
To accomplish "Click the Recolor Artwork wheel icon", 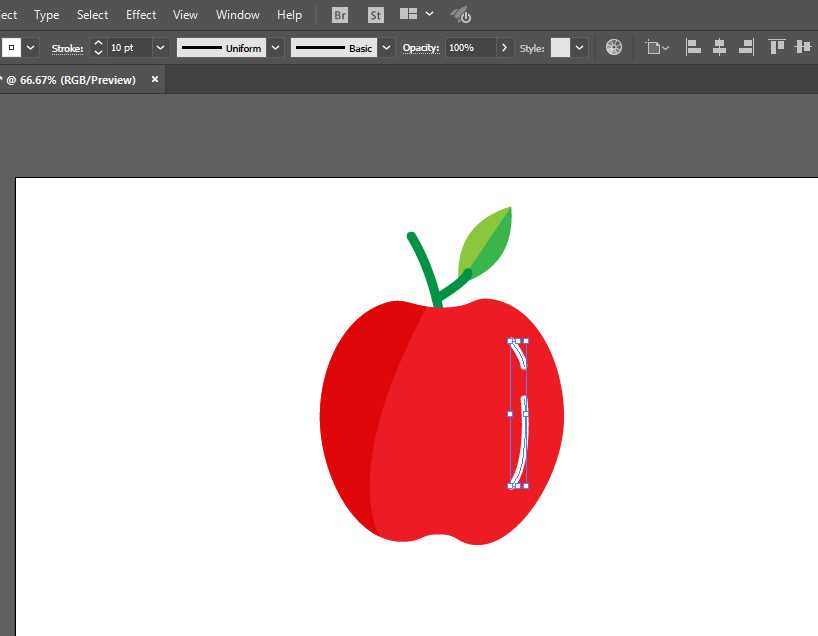I will [614, 47].
